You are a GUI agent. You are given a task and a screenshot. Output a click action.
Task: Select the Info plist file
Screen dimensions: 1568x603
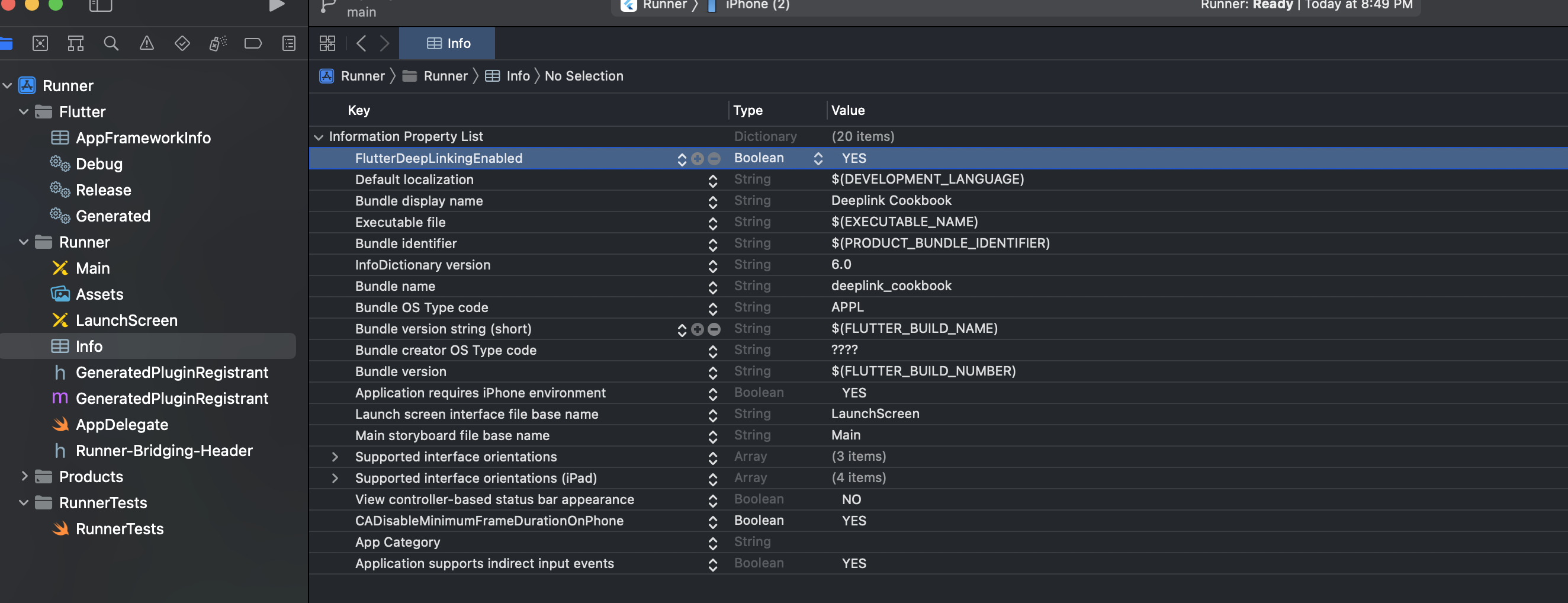pos(148,347)
